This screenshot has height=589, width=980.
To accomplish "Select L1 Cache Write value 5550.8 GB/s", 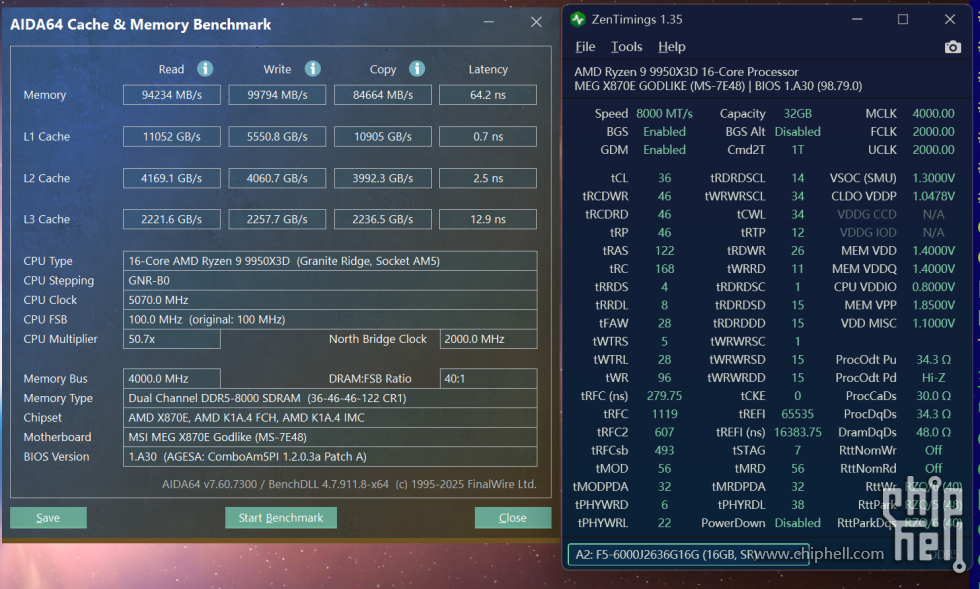I will point(277,136).
